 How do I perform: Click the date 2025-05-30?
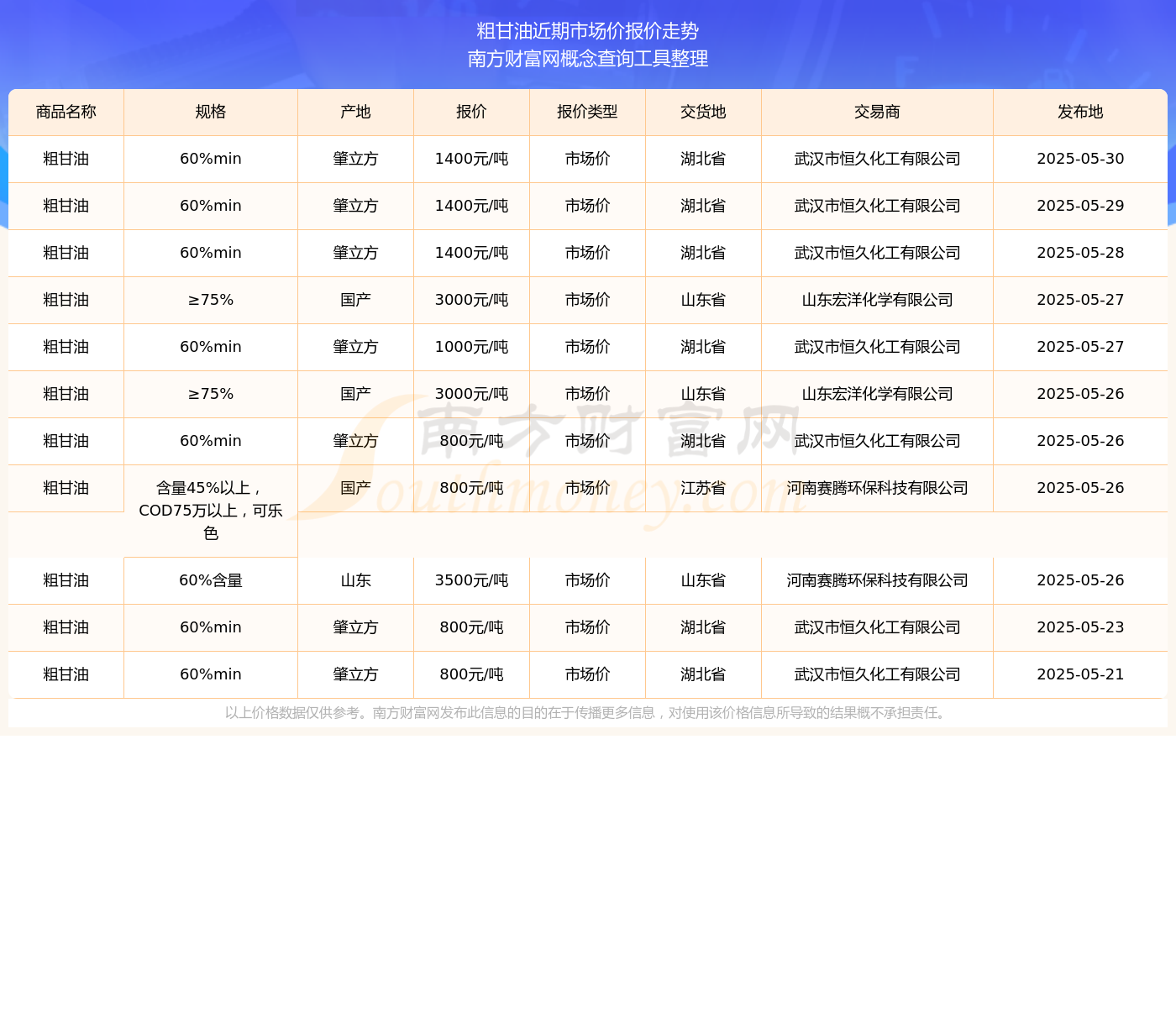[1080, 159]
